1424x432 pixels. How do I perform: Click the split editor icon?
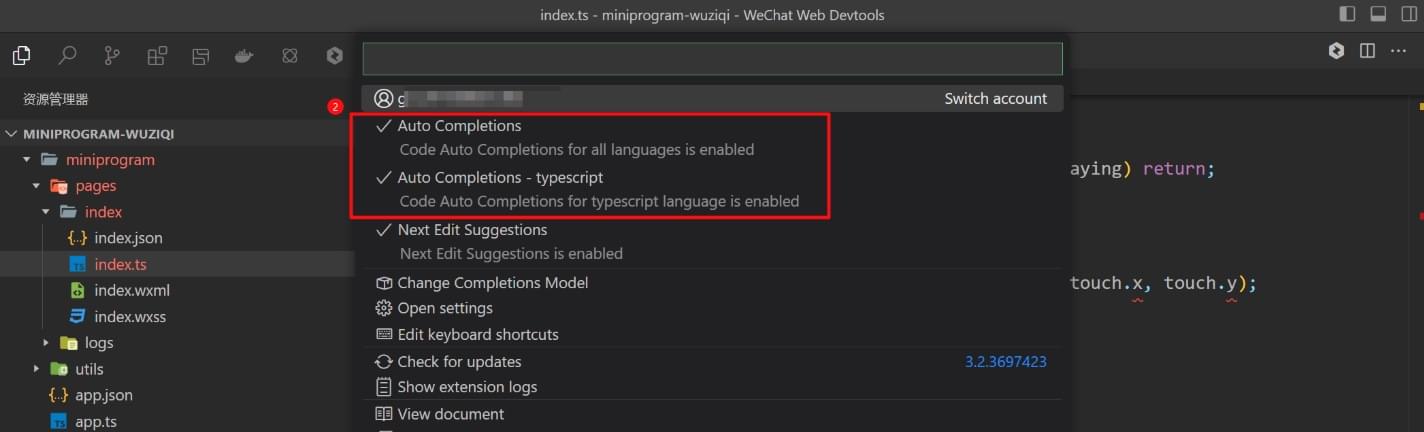tap(1367, 51)
